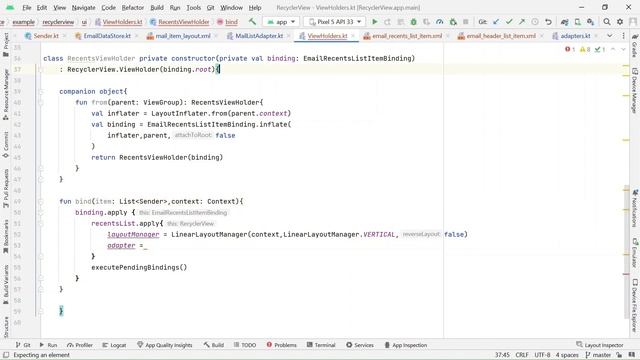This screenshot has width=640, height=360.
Task: Click the red error stripe mark in the gutter
Action: (x=626, y=274)
